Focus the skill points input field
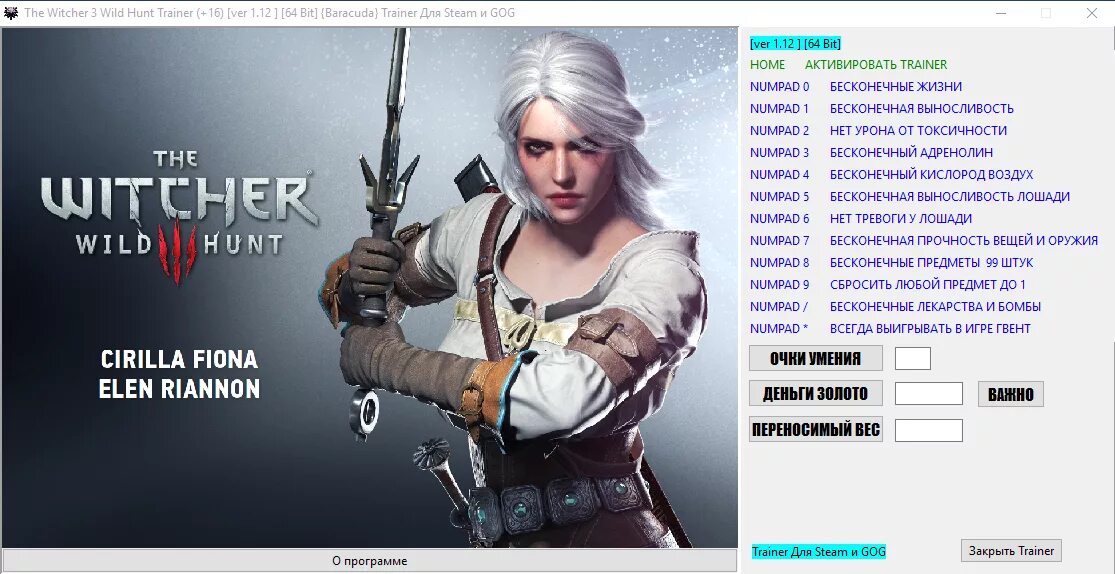This screenshot has height=574, width=1115. point(912,358)
